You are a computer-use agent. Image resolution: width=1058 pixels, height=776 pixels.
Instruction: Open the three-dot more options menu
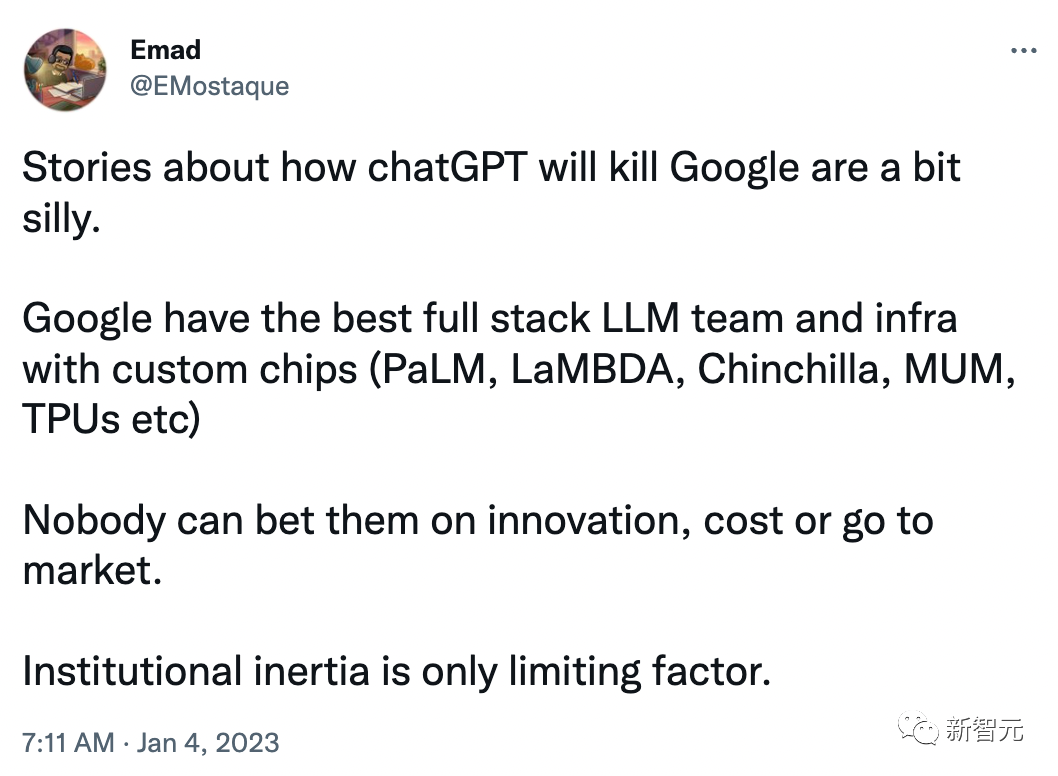click(x=1022, y=51)
